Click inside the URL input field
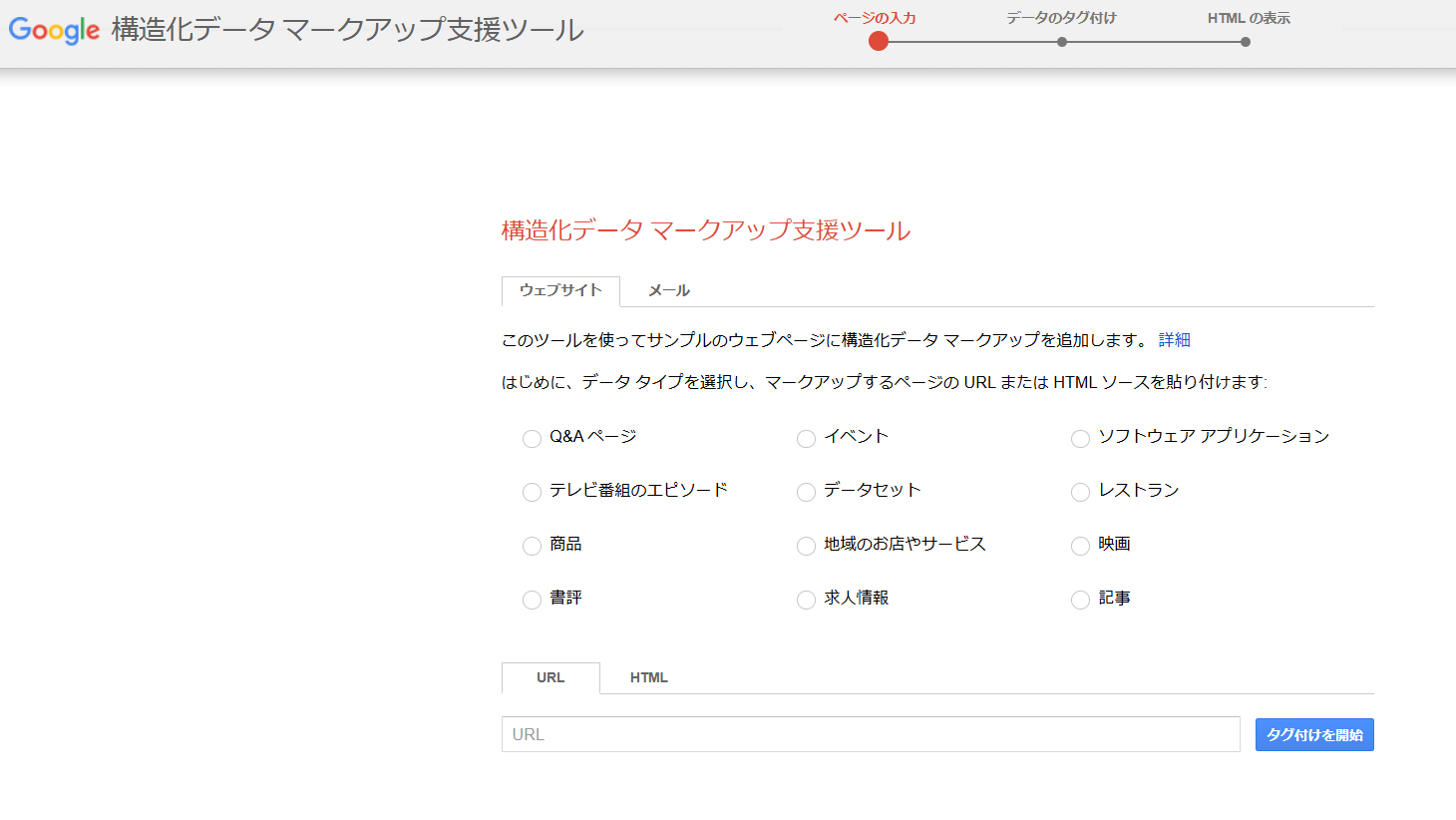Image resolution: width=1456 pixels, height=820 pixels. coord(868,734)
